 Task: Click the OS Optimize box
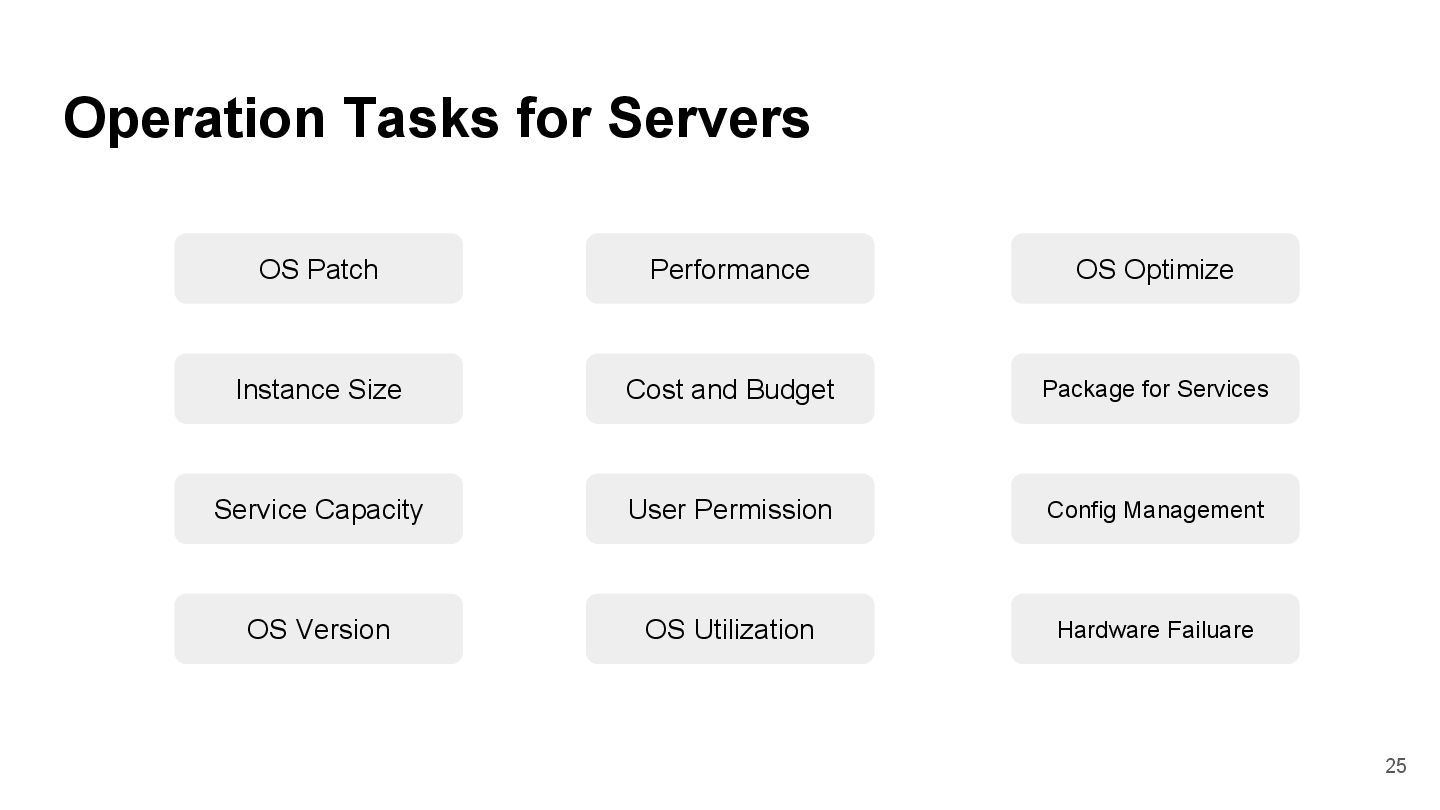click(x=1154, y=269)
